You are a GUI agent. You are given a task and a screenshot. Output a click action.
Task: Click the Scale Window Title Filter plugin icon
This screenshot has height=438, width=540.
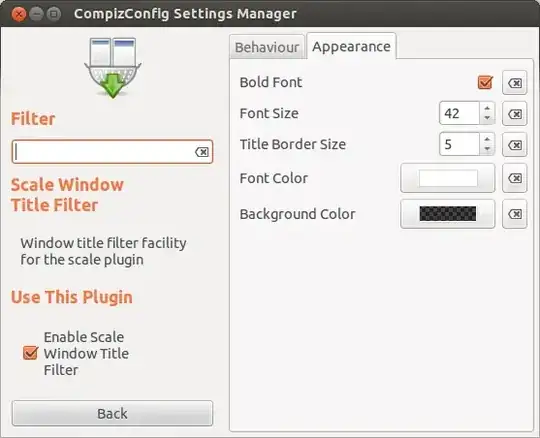[113, 68]
